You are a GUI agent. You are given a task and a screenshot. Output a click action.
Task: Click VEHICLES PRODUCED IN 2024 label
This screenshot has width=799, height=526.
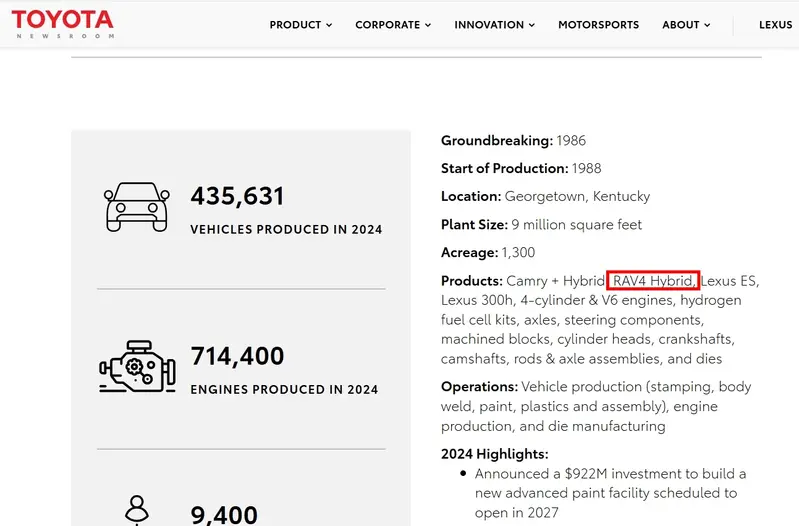(x=286, y=230)
